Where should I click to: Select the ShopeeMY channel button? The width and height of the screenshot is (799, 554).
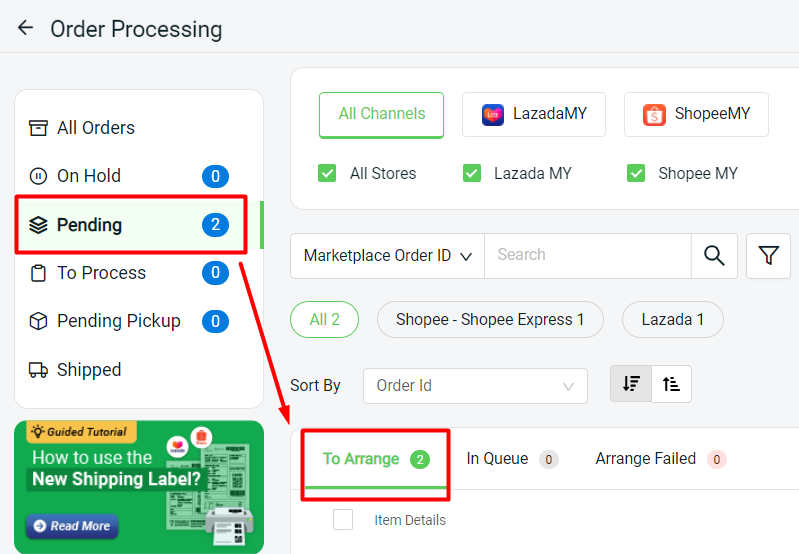(x=696, y=114)
